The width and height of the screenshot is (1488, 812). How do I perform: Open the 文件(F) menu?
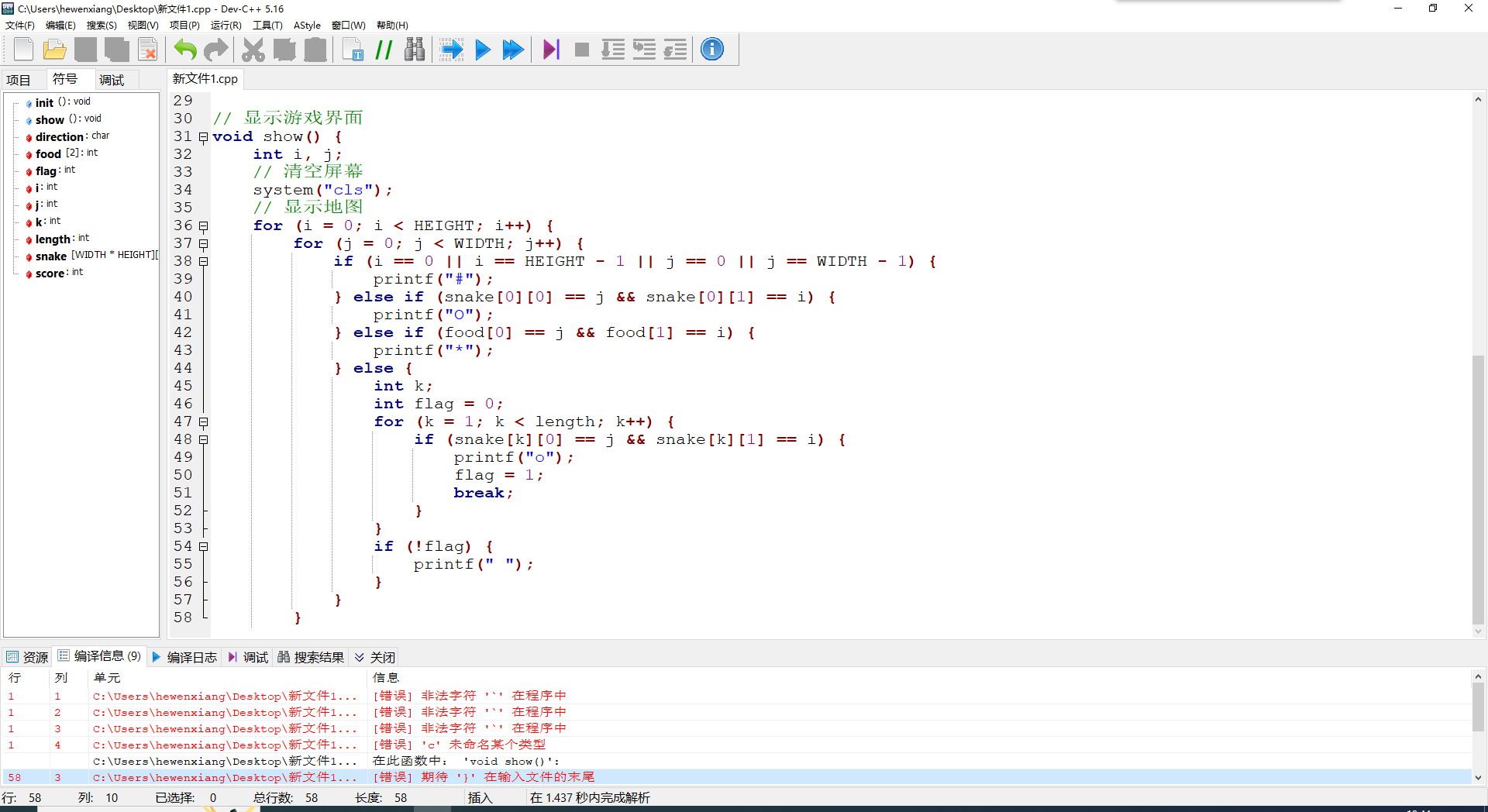pos(20,26)
